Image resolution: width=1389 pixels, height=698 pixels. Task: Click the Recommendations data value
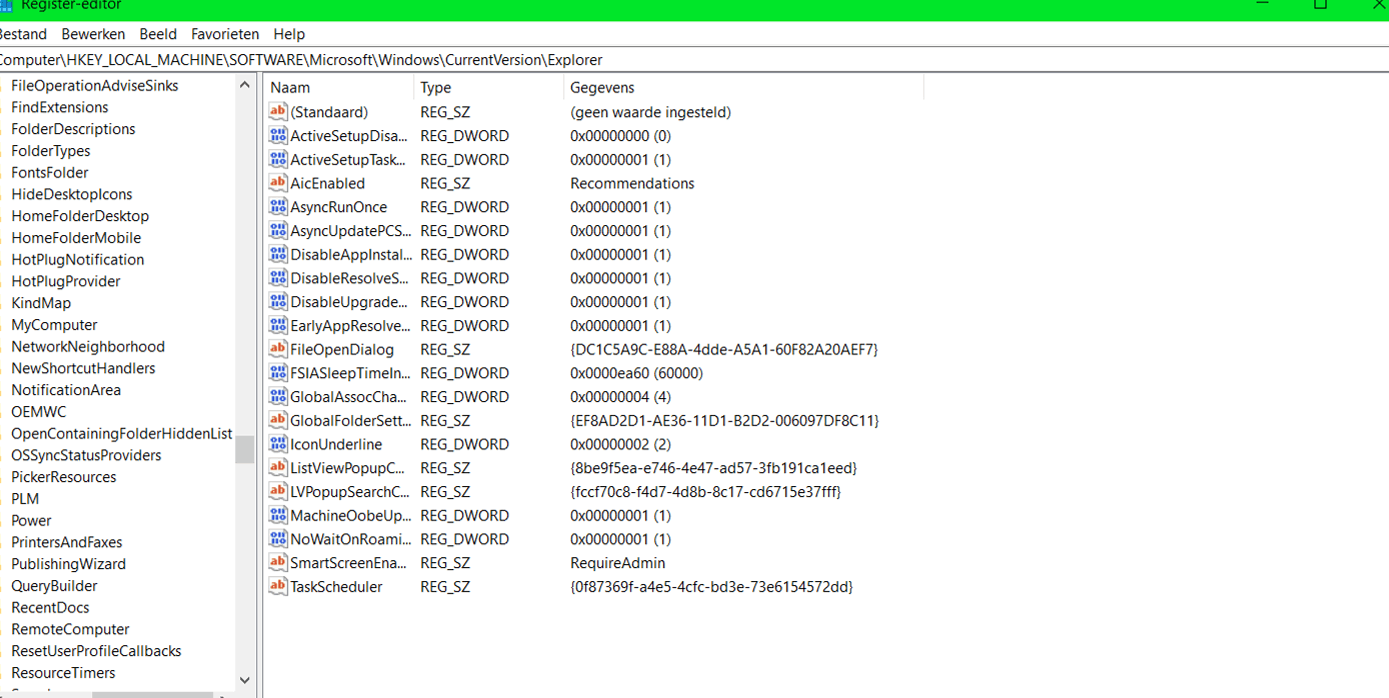click(632, 183)
